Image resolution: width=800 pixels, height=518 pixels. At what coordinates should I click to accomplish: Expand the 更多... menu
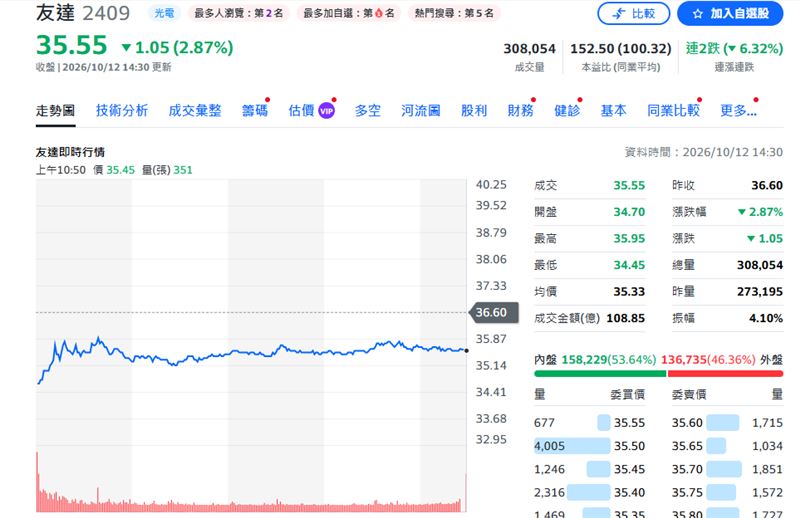tap(738, 111)
